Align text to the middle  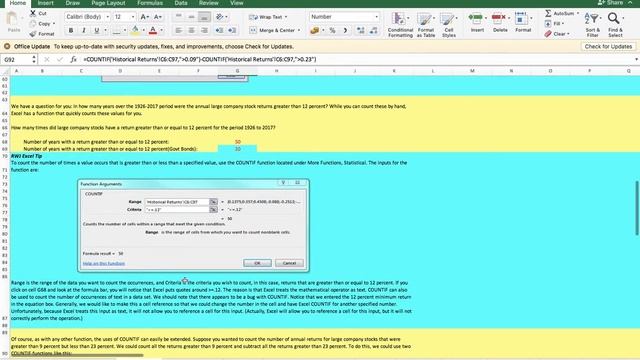(191, 17)
